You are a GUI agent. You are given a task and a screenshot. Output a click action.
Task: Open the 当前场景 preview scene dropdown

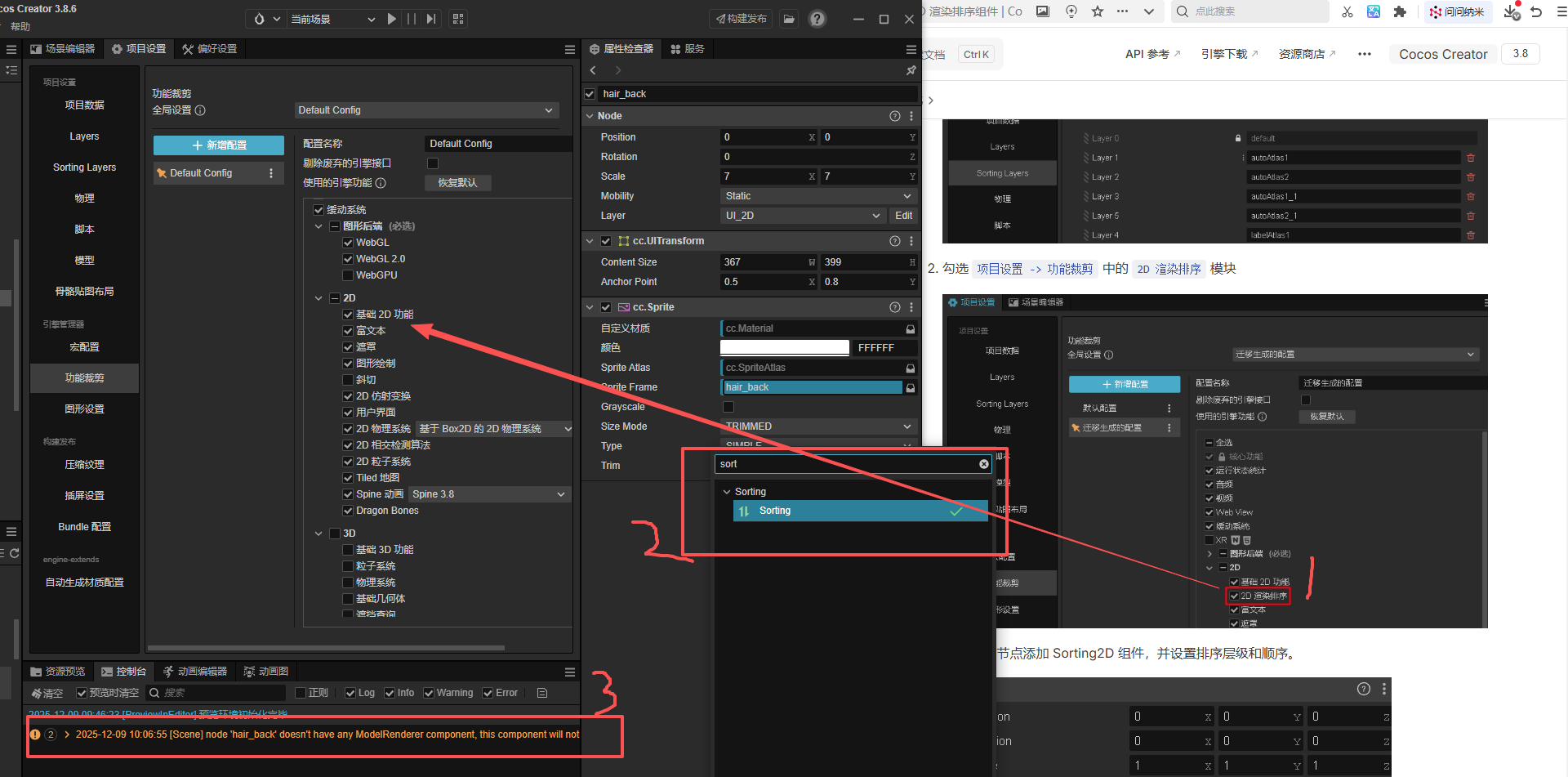coord(333,19)
